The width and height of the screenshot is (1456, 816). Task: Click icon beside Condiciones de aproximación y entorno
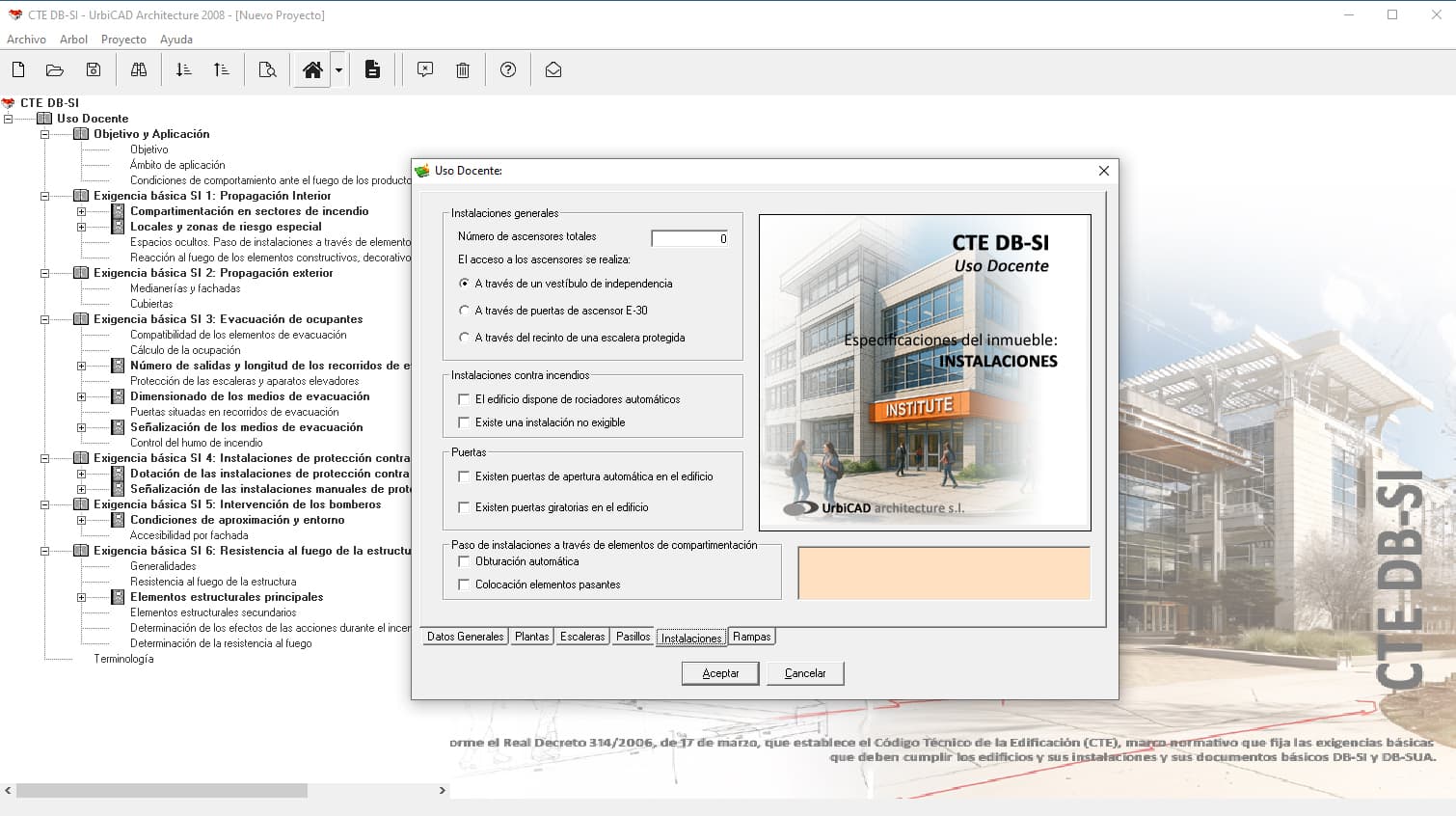(x=118, y=520)
